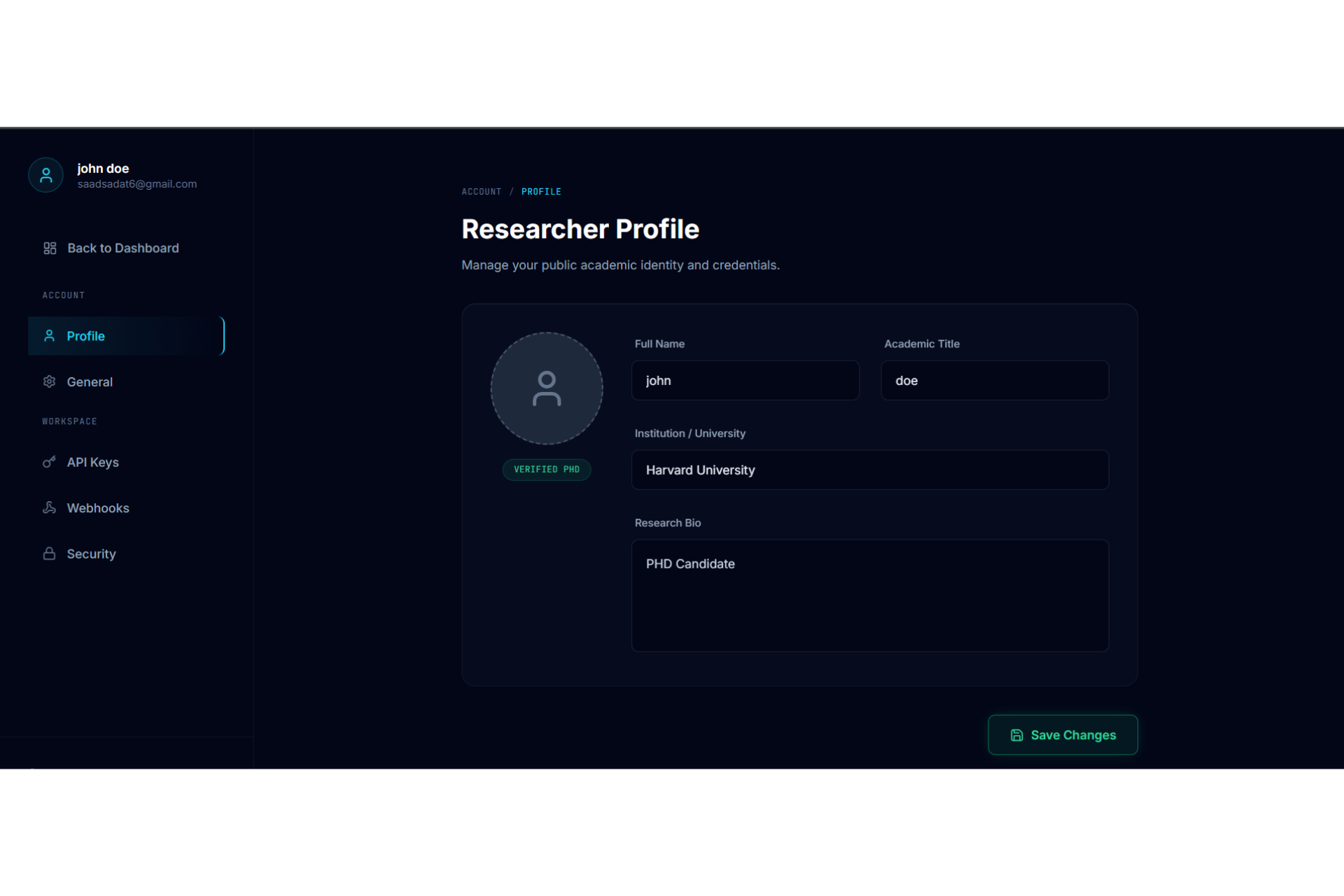
Task: Click the floppy disk icon on Save Changes
Action: 1016,735
